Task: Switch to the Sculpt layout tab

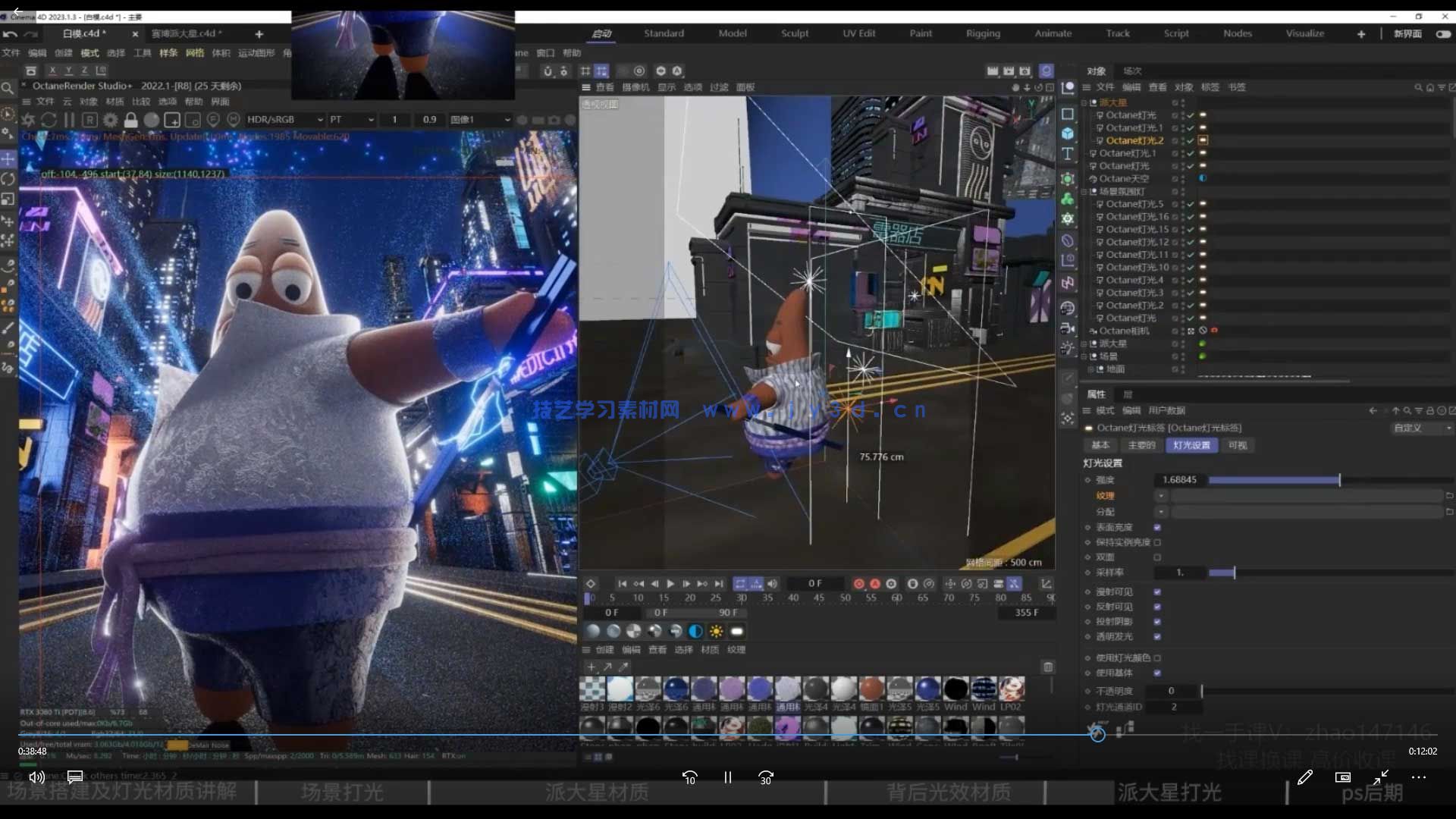Action: 795,33
